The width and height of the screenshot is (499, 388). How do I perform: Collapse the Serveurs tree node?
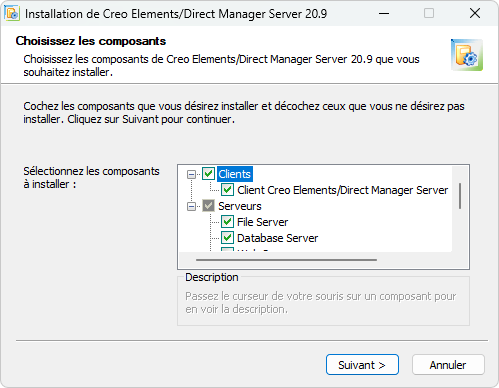pyautogui.click(x=191, y=206)
